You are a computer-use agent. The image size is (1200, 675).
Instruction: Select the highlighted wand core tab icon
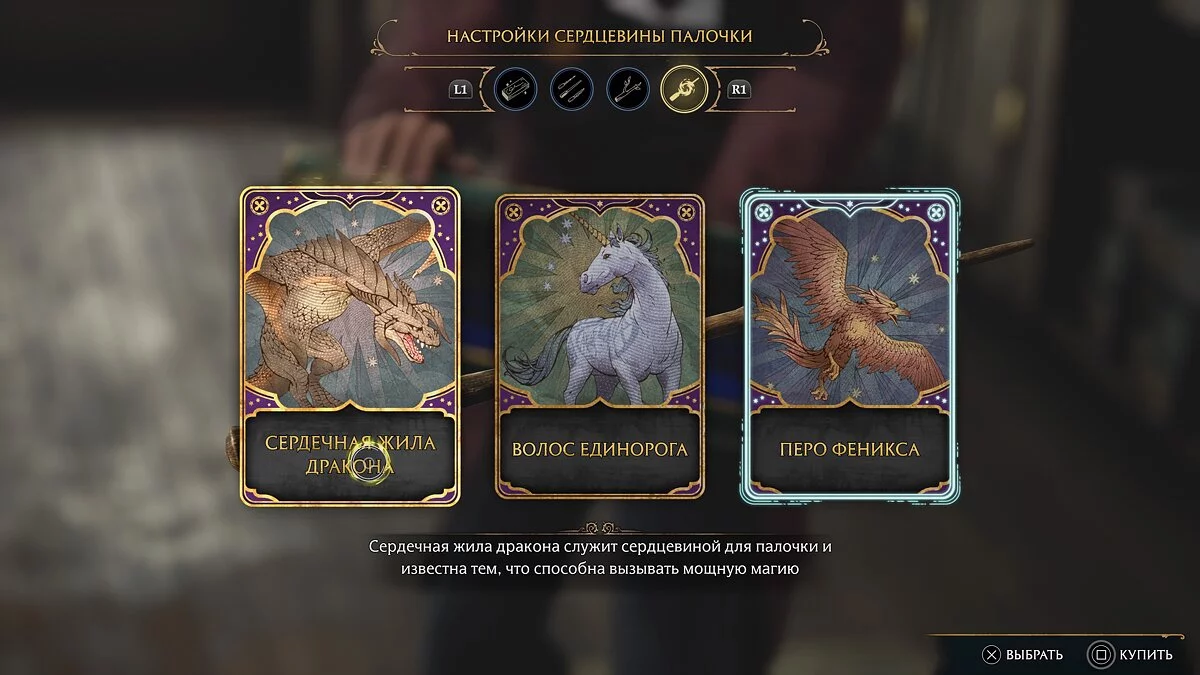(x=685, y=89)
